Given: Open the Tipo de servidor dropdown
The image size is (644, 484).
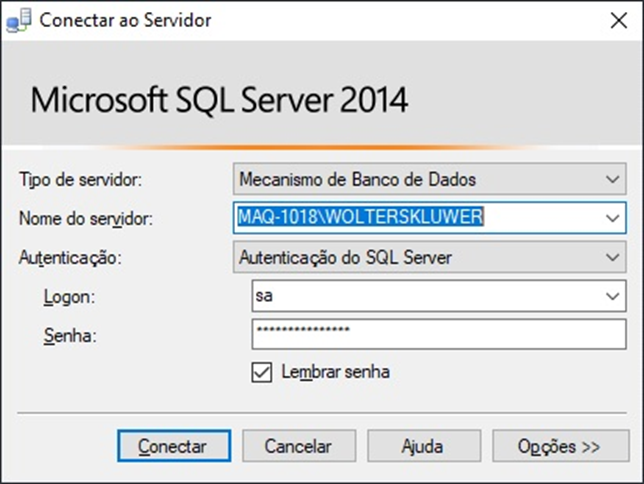Looking at the screenshot, I should pos(430,179).
